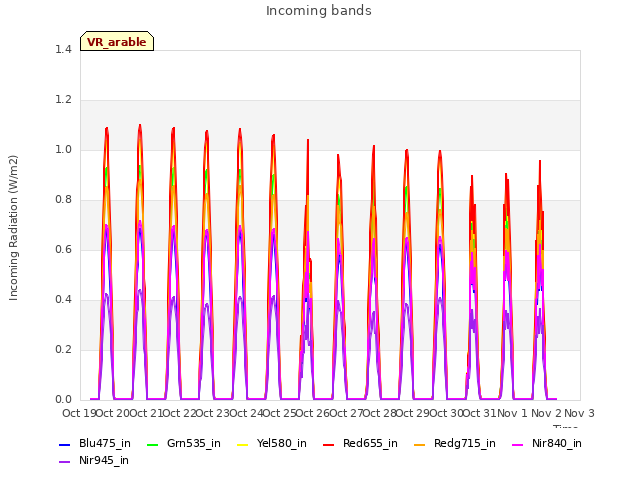Click the 0.0 y-axis tick label
The width and height of the screenshot is (640, 480).
63,399
